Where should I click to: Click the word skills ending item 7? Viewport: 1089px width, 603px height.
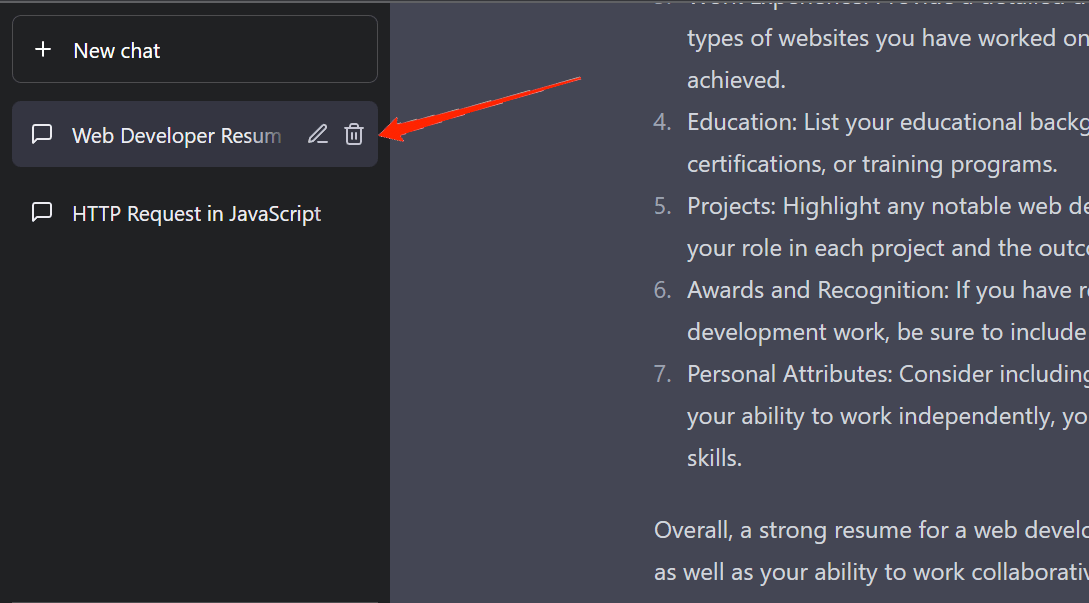tap(714, 459)
